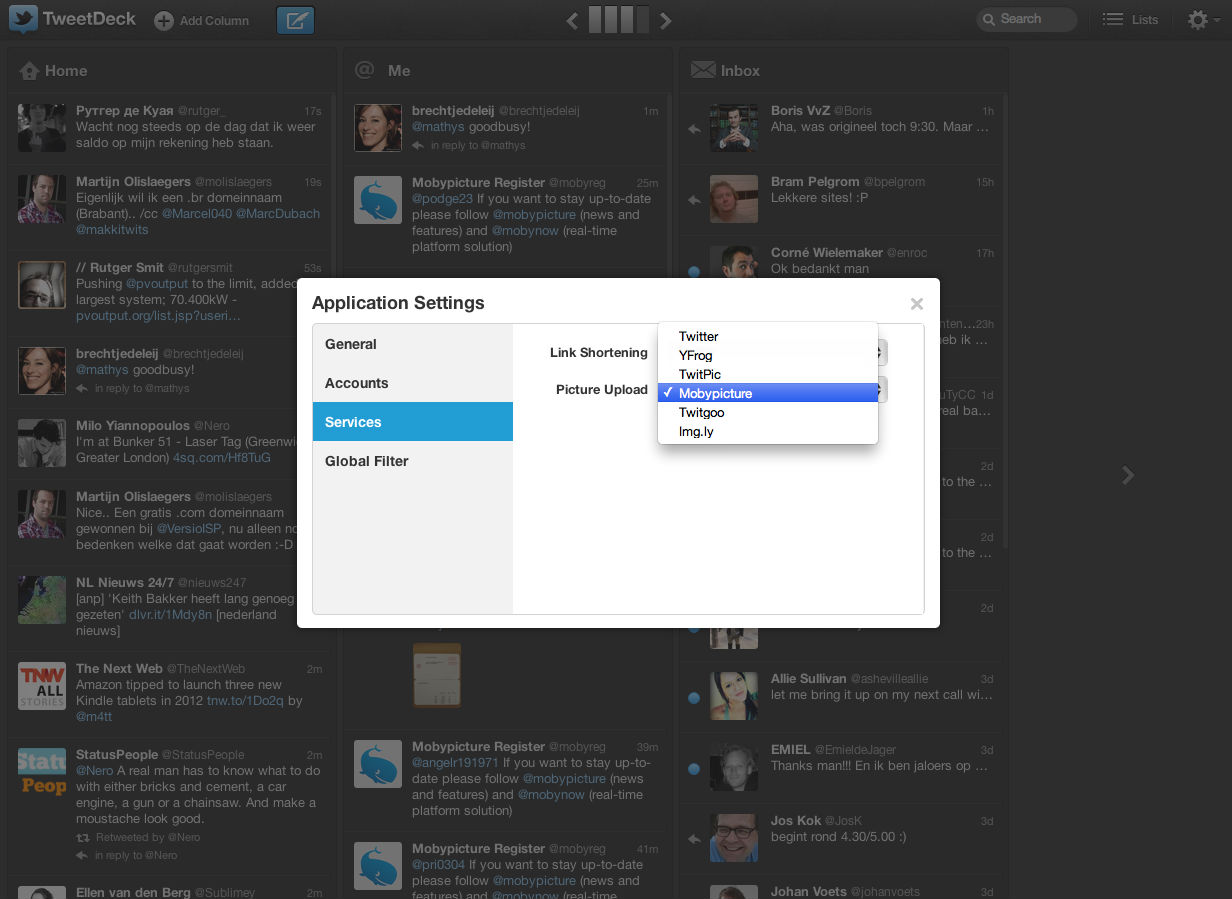Viewport: 1232px width, 899px height.
Task: Switch to the Accounts settings tab
Action: (x=356, y=383)
